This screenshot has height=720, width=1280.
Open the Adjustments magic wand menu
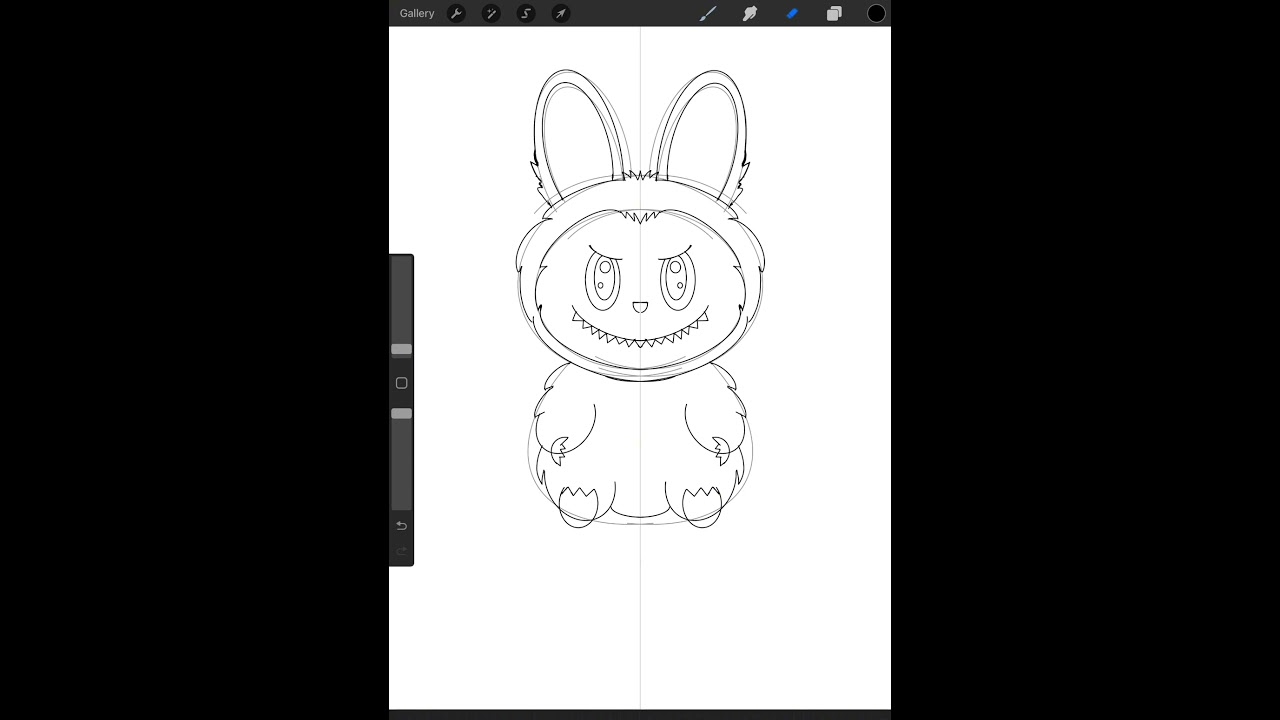tap(491, 13)
